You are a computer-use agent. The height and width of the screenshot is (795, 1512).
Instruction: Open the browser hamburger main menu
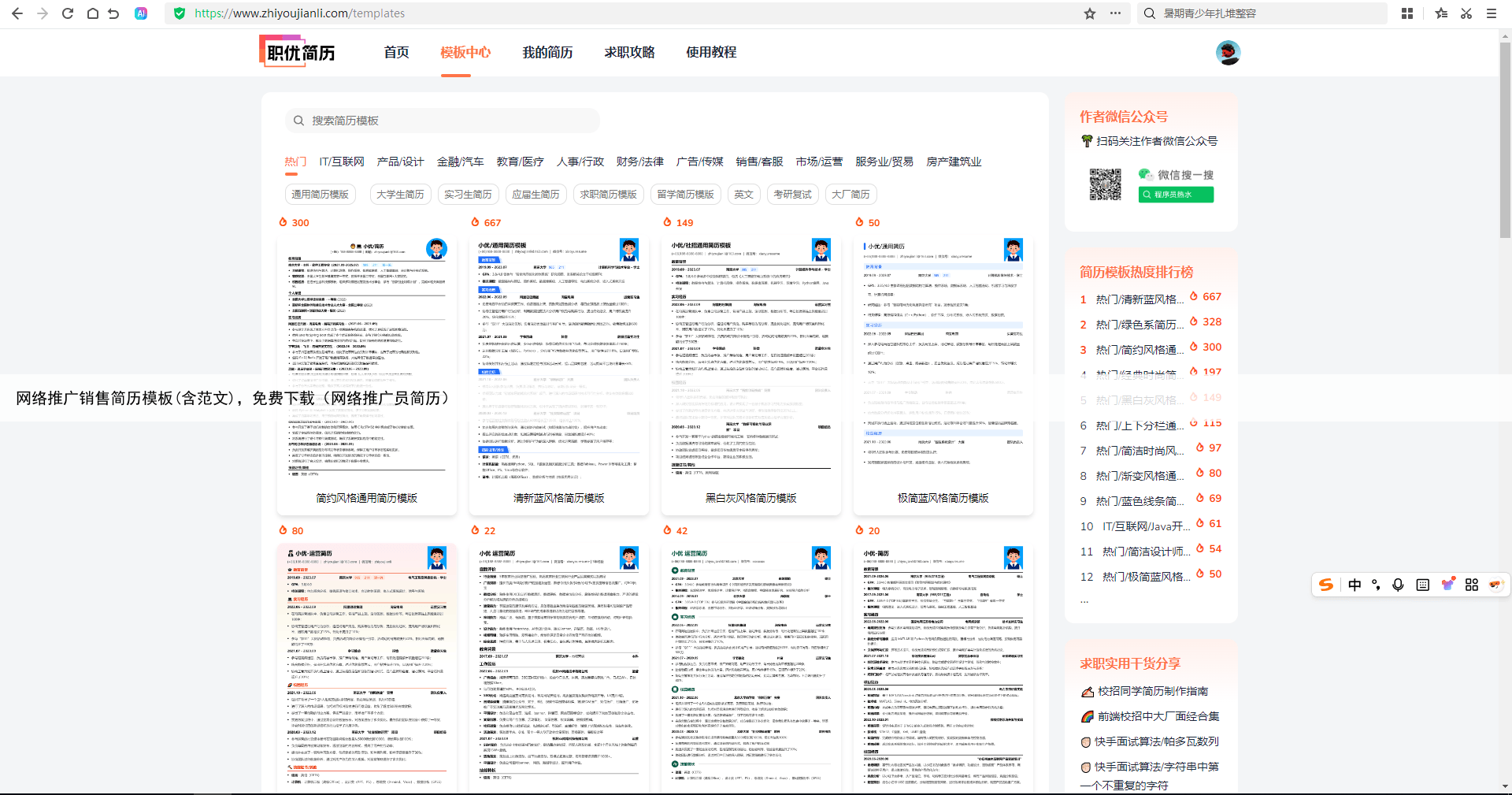[x=1492, y=13]
